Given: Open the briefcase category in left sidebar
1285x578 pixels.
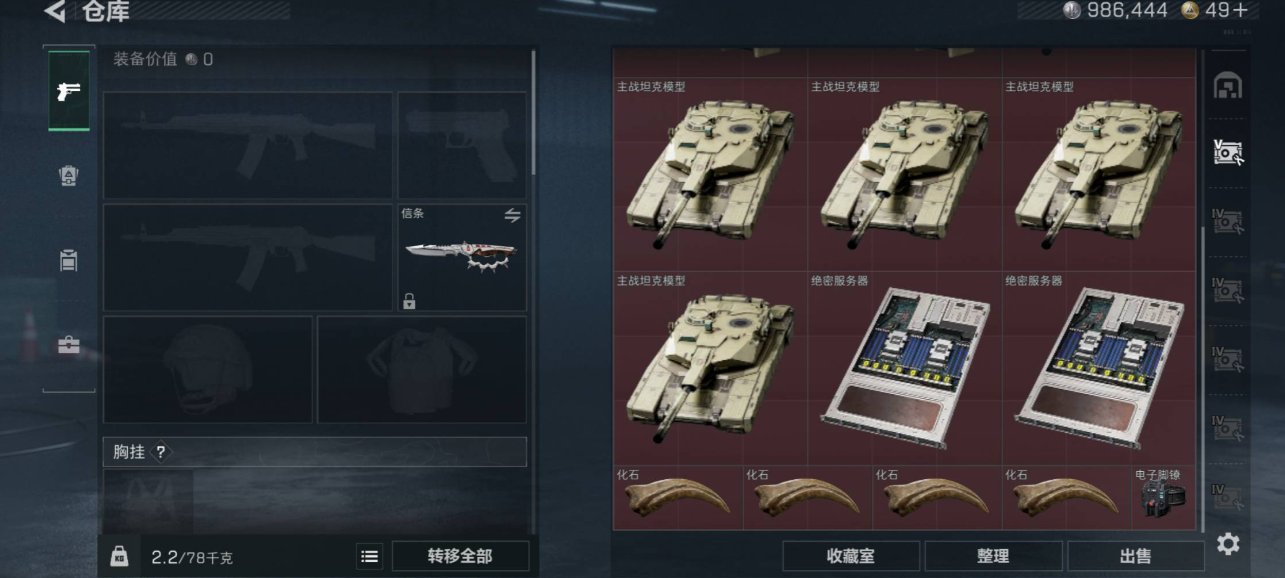Looking at the screenshot, I should [69, 345].
